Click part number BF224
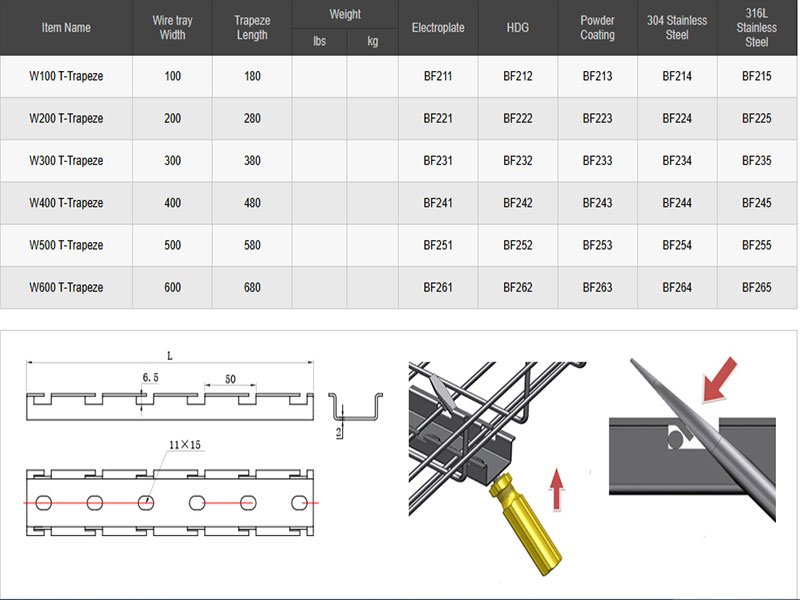Screen dimensions: 800x600 [677, 119]
